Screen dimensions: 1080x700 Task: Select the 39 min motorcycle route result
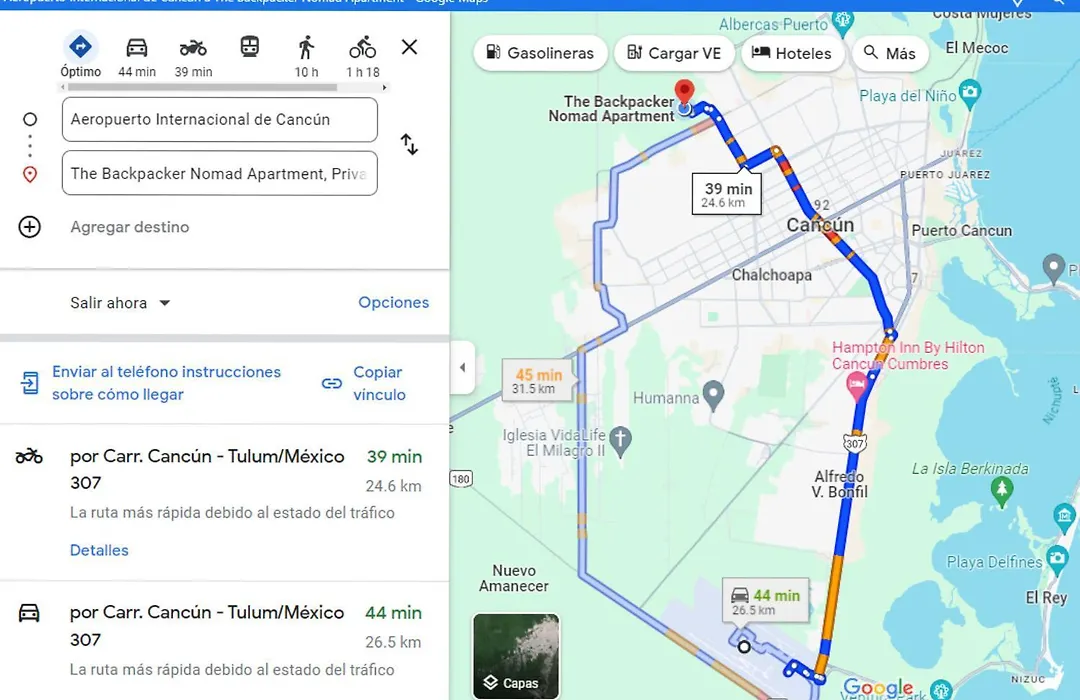[225, 503]
